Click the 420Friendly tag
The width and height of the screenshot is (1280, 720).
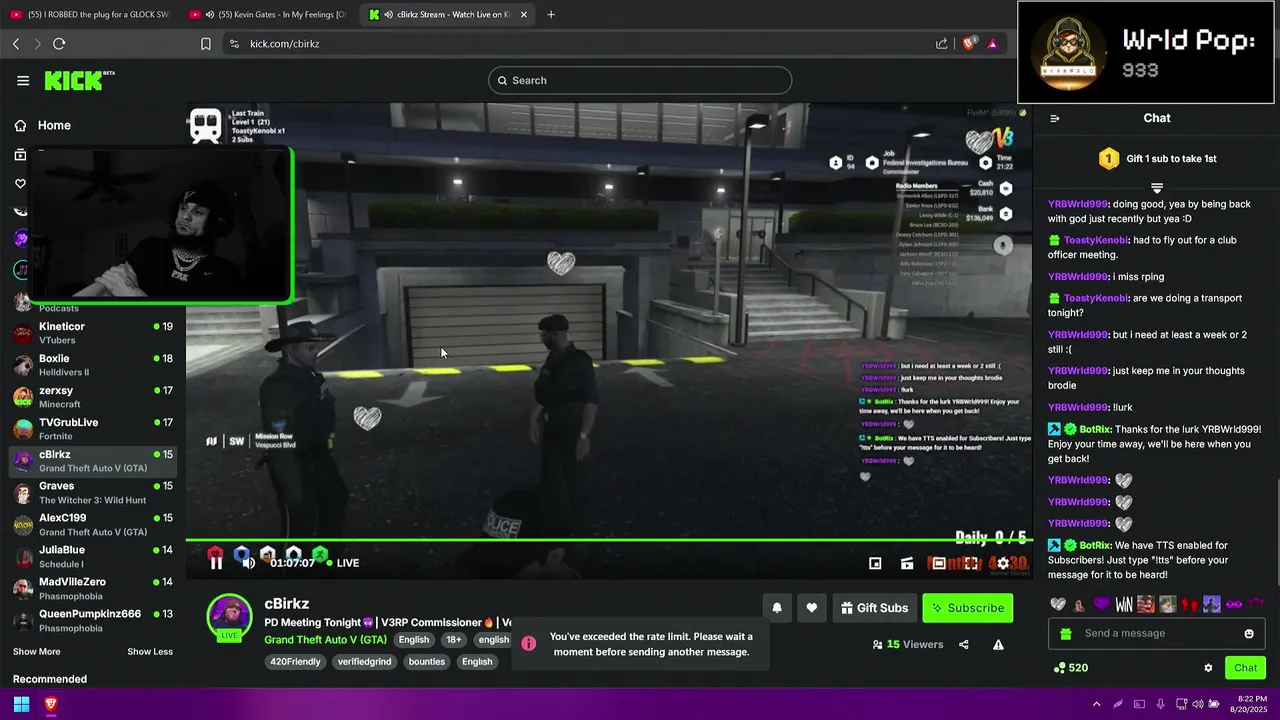click(297, 662)
